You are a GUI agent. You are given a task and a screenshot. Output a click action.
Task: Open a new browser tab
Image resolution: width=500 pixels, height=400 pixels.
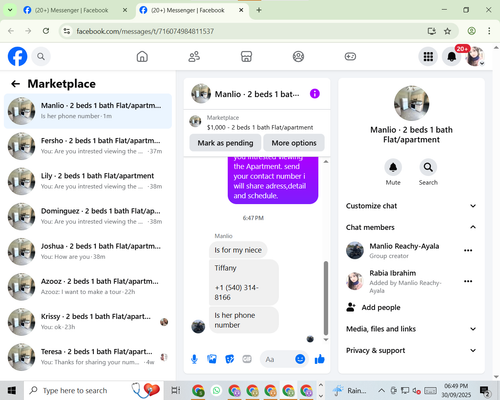(x=259, y=10)
